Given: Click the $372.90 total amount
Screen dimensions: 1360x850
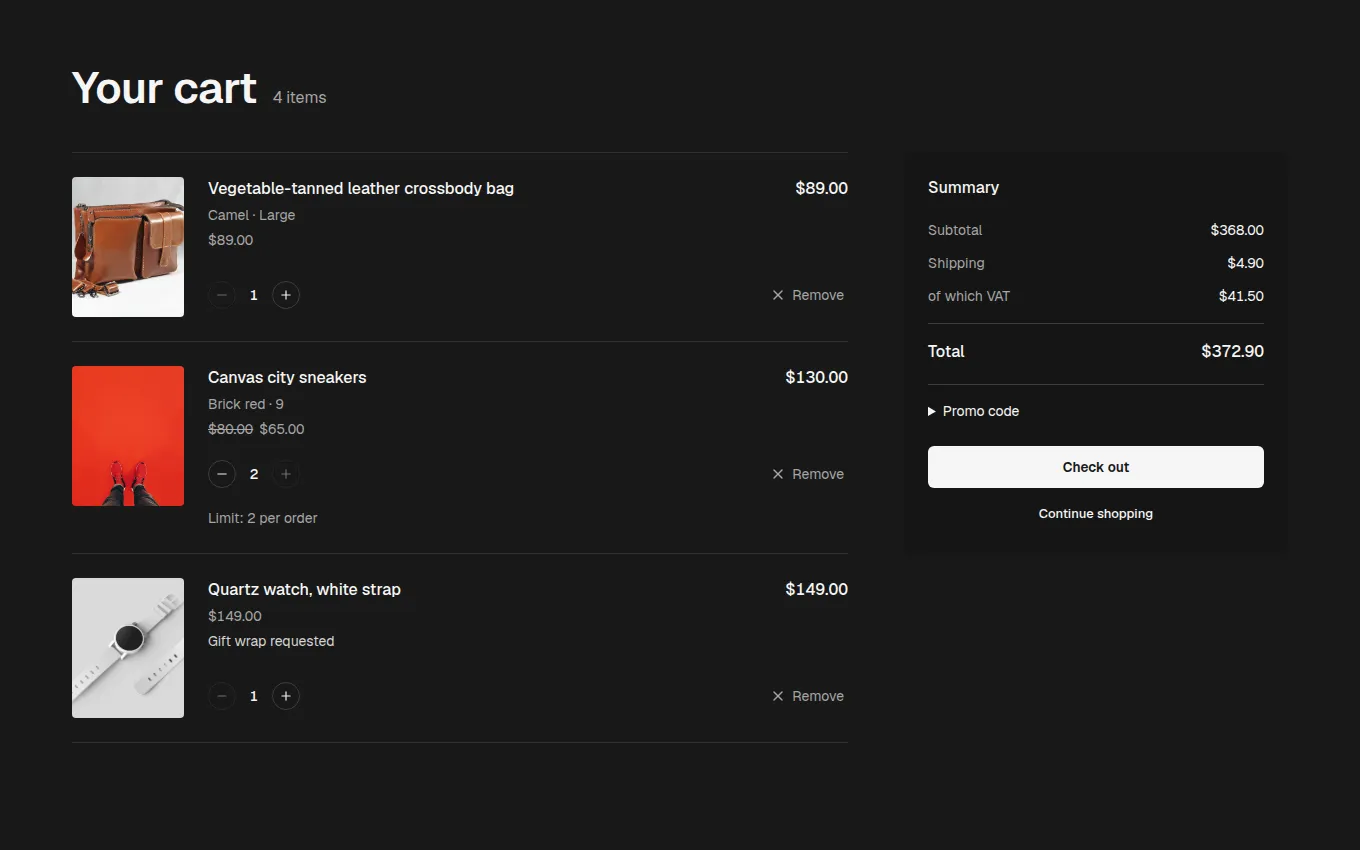Looking at the screenshot, I should point(1232,351).
